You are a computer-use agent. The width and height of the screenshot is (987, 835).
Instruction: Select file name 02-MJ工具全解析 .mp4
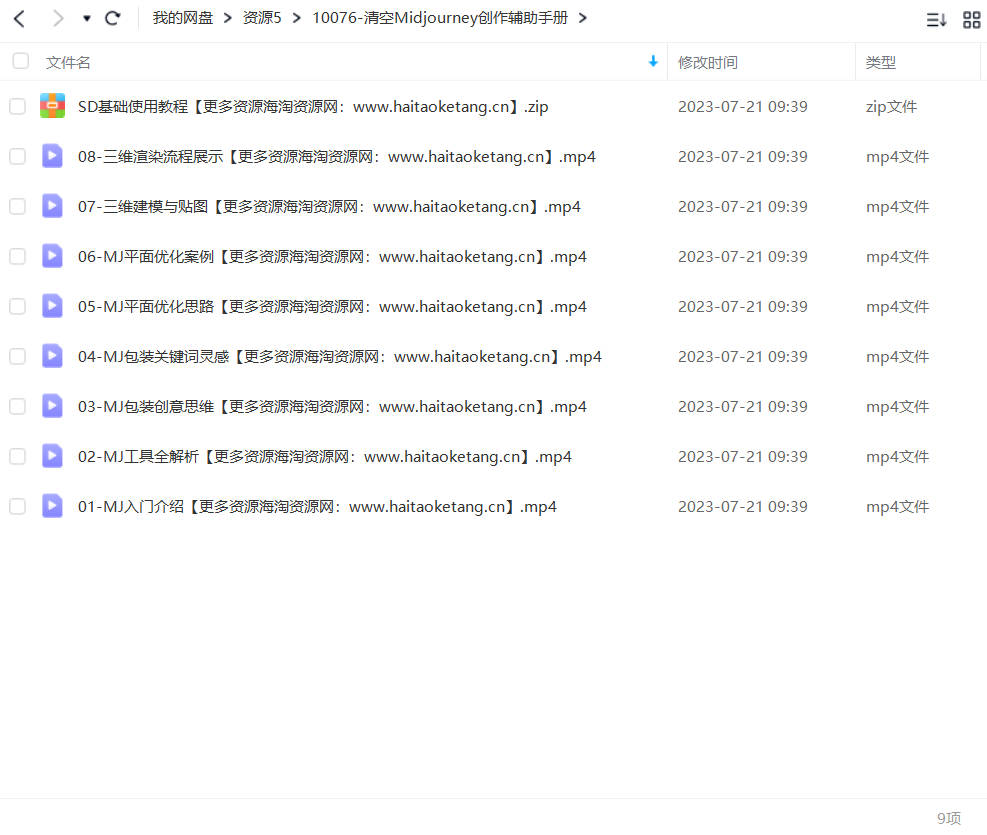325,457
